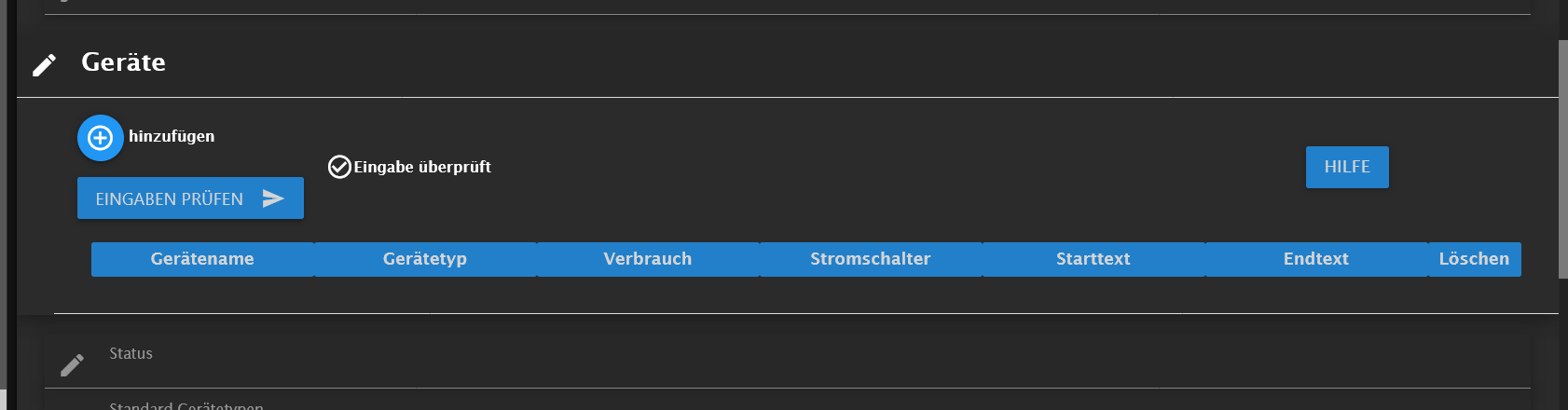
Task: Click the pencil icon next to Status
Action: click(x=72, y=364)
